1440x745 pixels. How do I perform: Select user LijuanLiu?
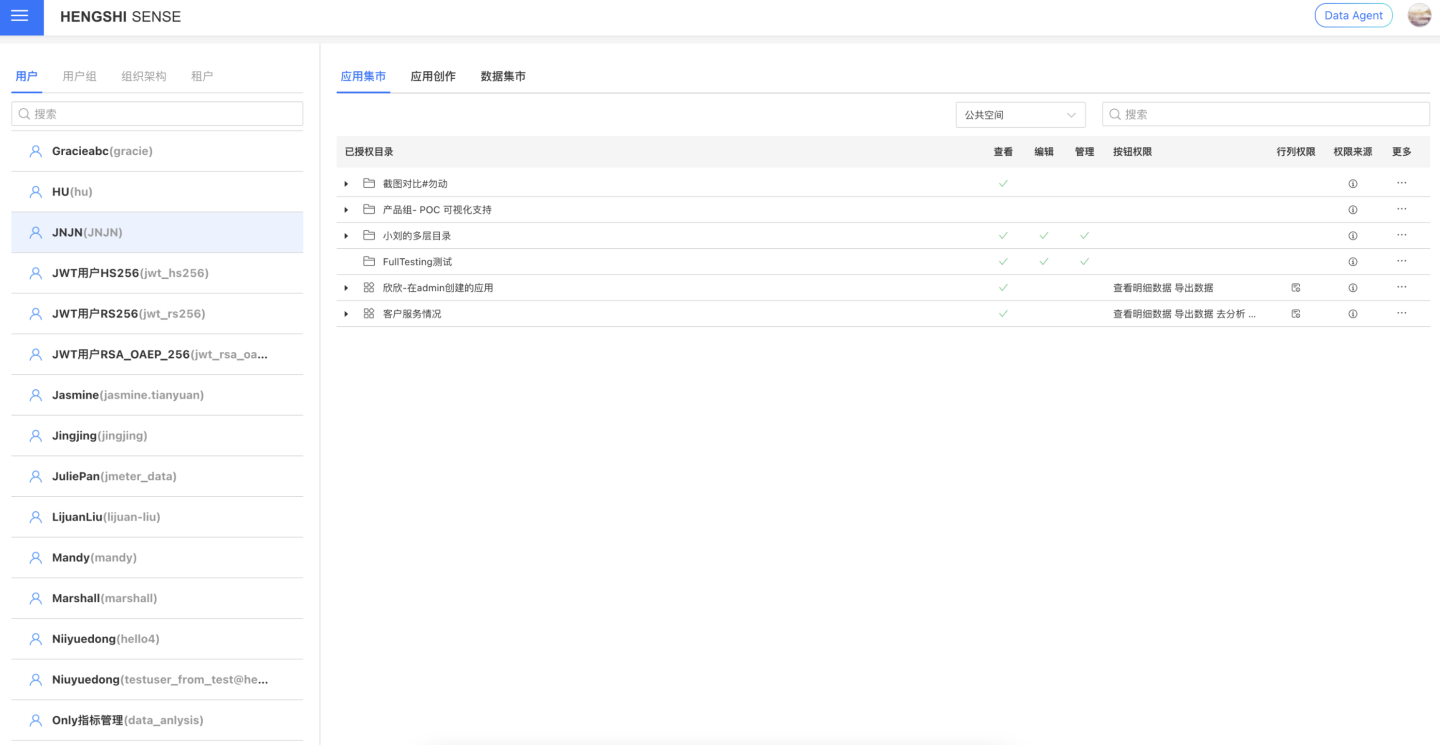pos(157,517)
